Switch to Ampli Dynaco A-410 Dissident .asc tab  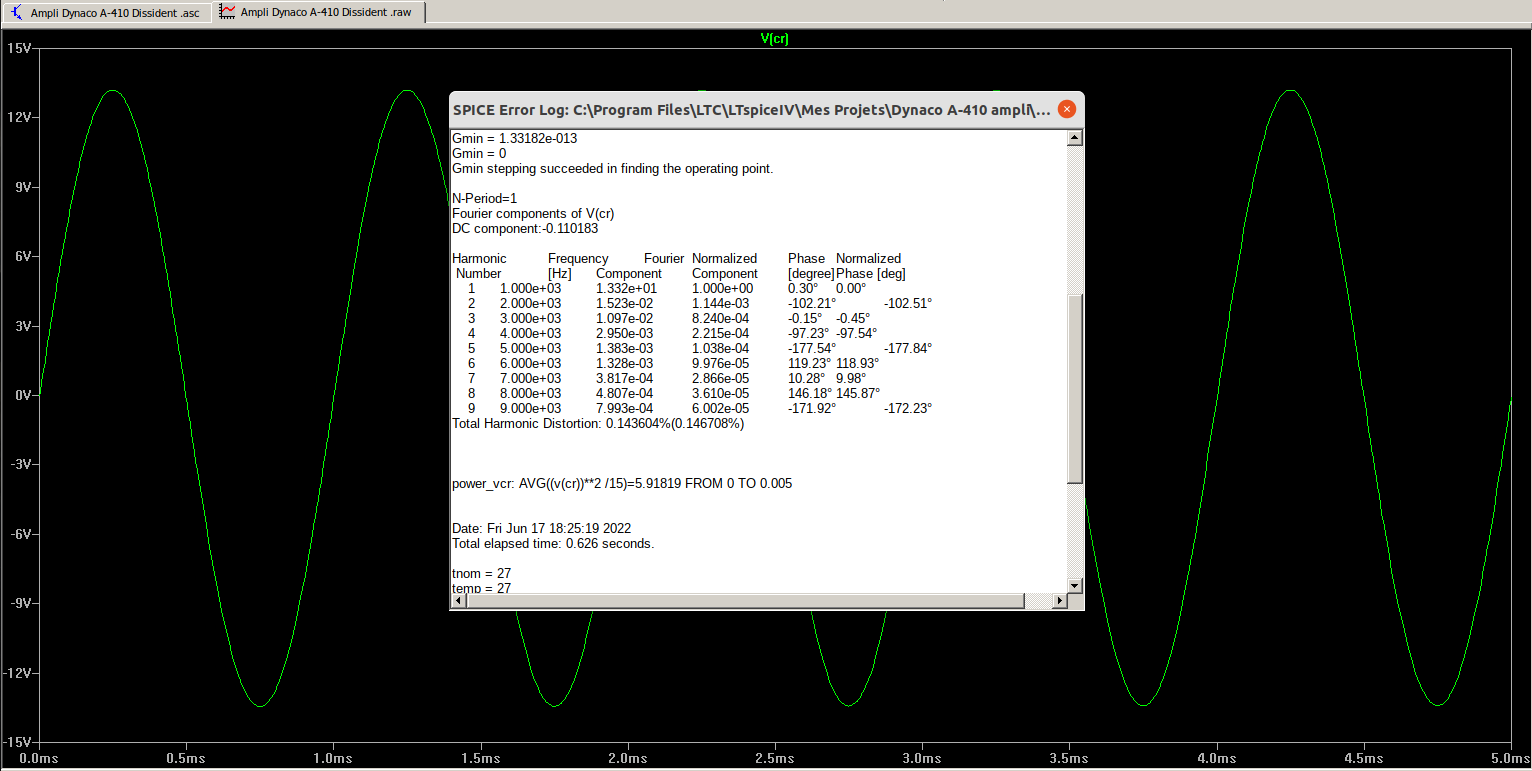(x=106, y=13)
